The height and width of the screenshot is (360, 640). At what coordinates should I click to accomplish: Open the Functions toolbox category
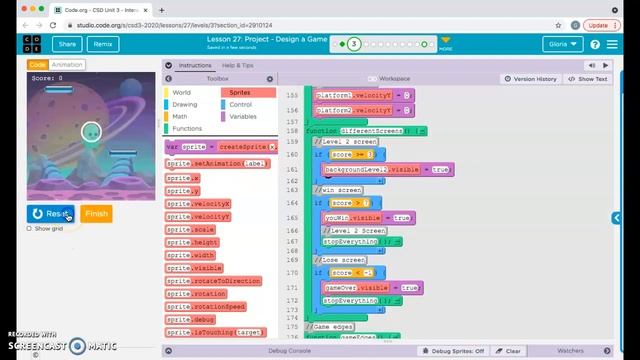(x=187, y=129)
